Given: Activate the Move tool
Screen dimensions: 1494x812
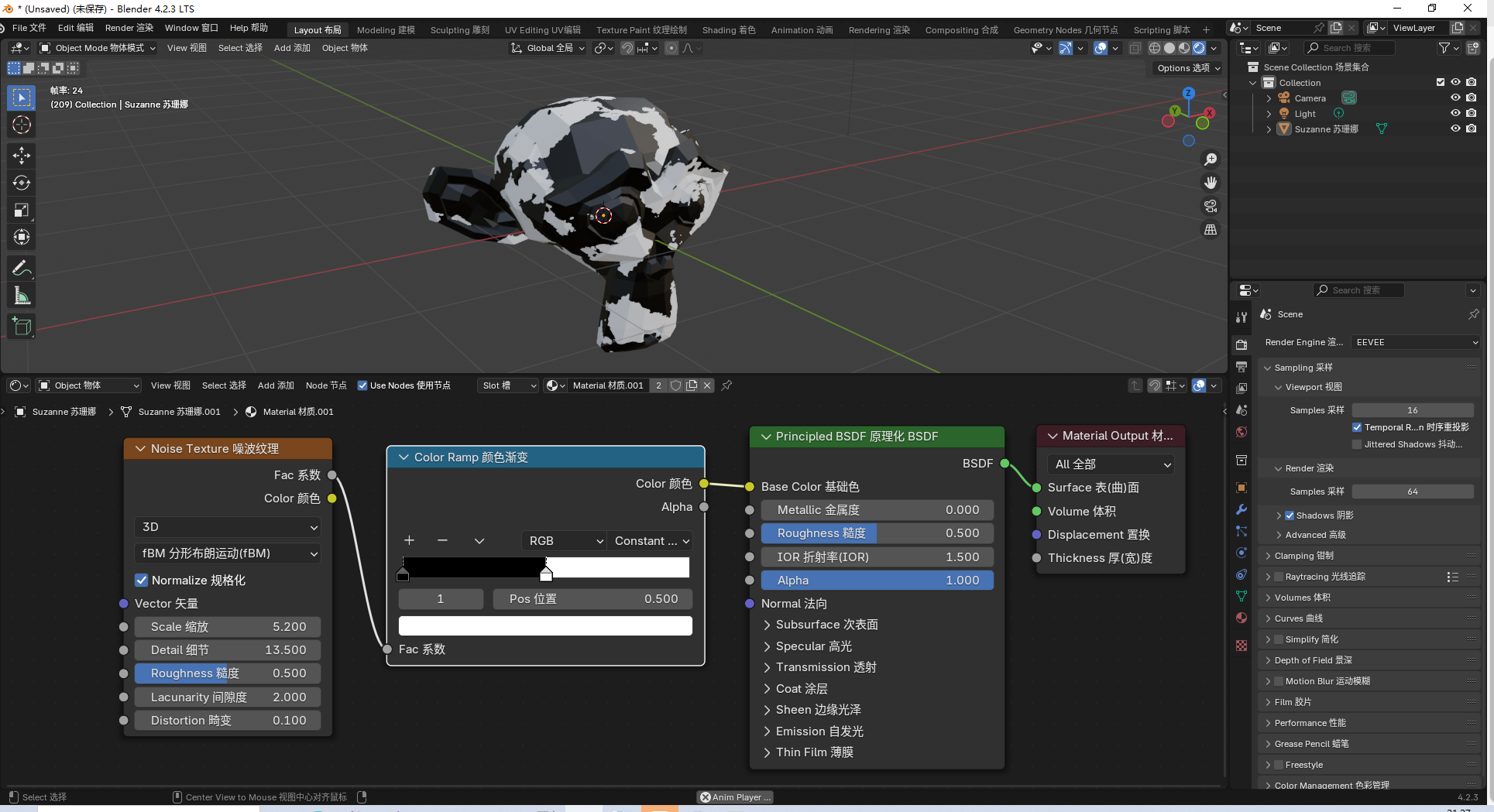Looking at the screenshot, I should [22, 156].
